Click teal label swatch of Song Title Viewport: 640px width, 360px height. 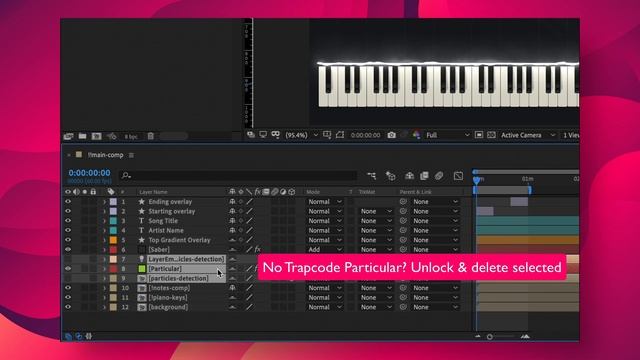(x=113, y=221)
